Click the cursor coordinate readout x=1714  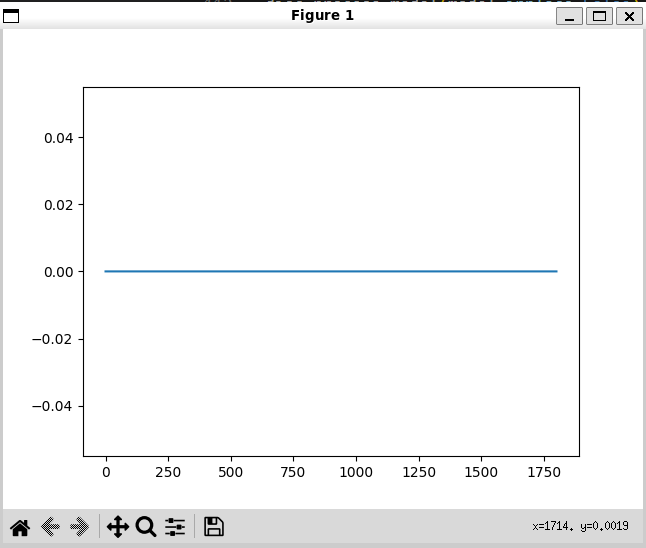(580, 526)
